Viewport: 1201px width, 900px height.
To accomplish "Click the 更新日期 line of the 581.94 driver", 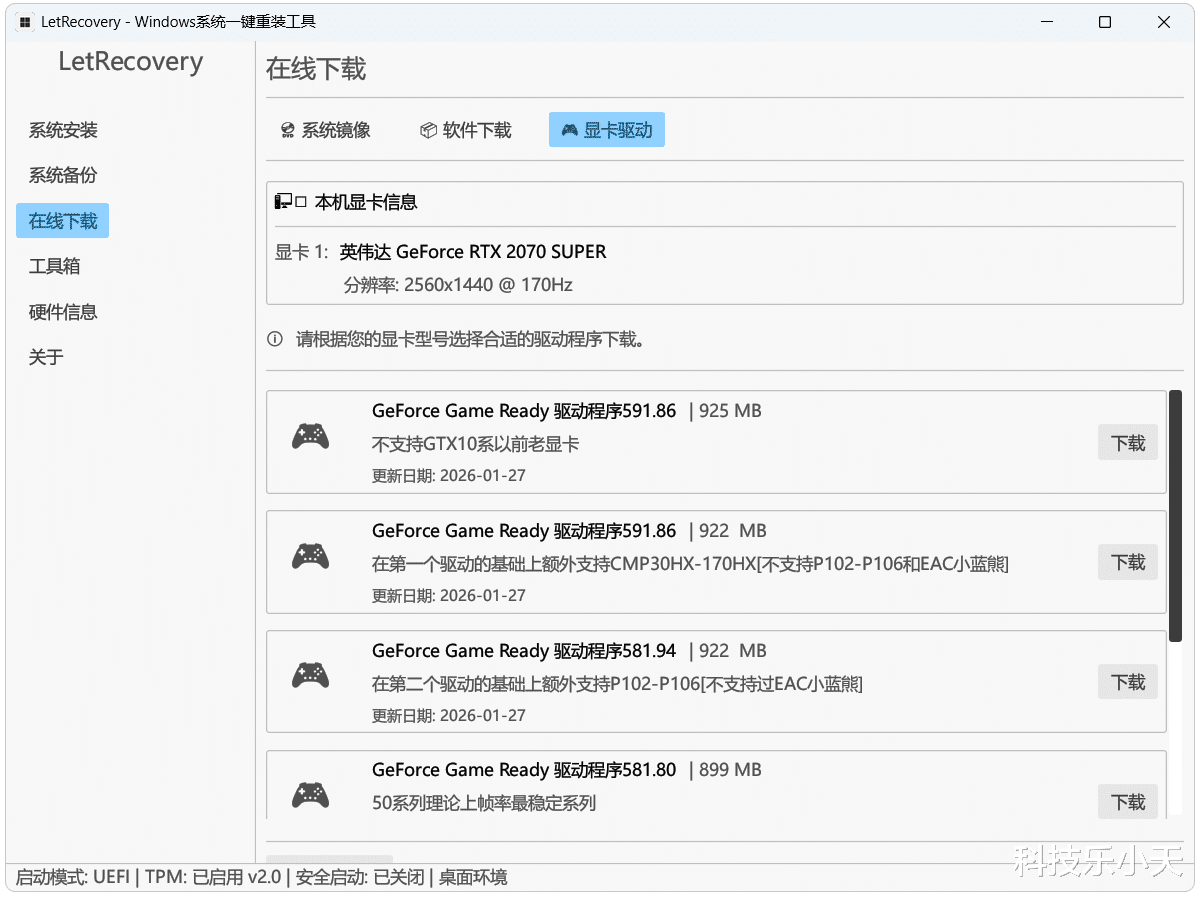I will [449, 715].
